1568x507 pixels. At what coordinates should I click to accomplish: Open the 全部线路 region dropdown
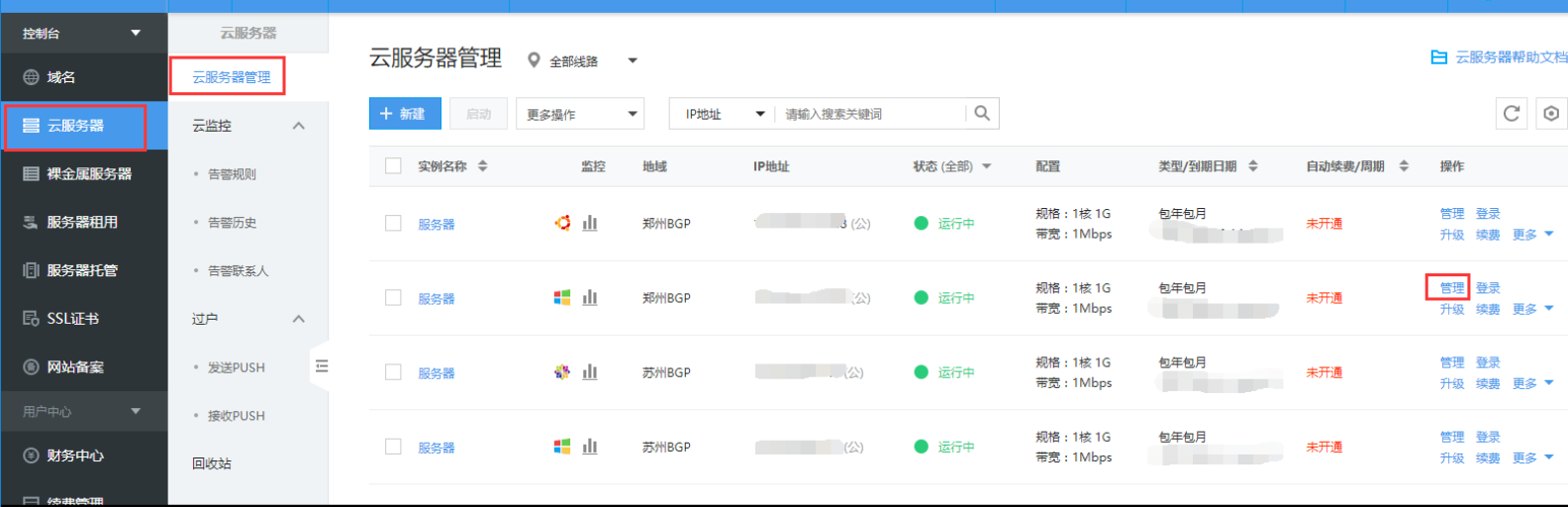594,61
